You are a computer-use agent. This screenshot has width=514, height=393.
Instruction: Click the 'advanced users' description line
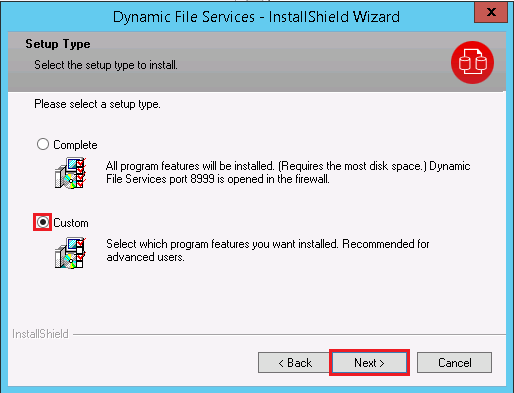[x=145, y=257]
